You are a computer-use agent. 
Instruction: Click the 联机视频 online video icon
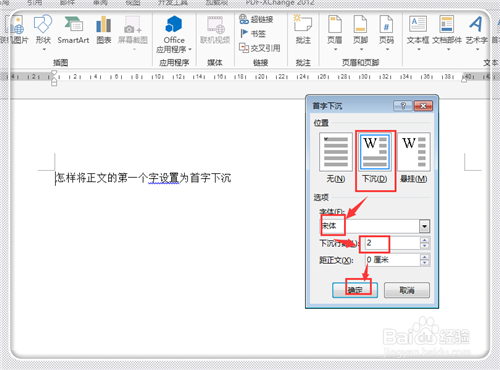[215, 31]
